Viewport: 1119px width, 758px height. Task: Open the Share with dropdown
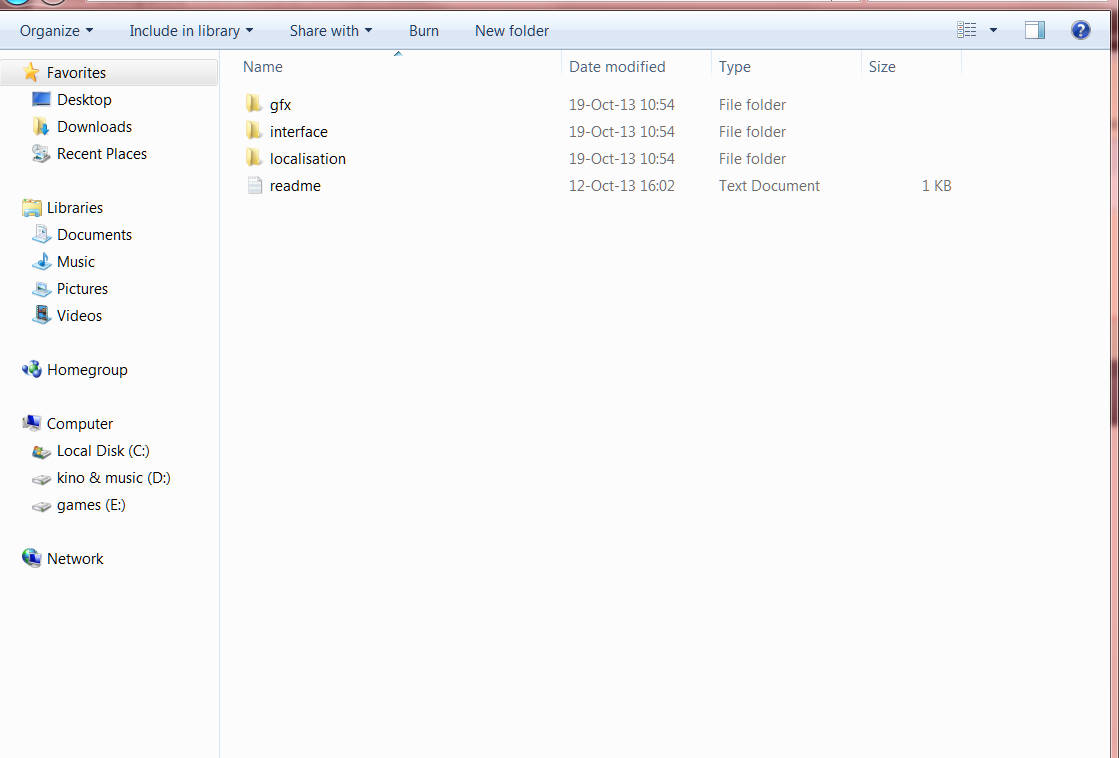tap(330, 31)
